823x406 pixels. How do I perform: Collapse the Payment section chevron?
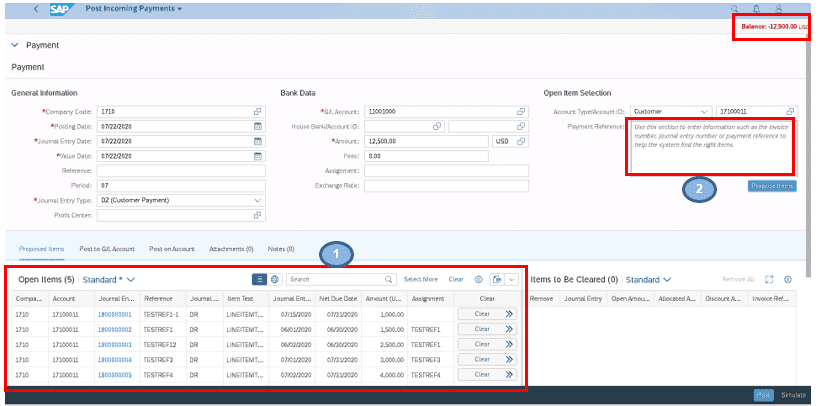(14, 45)
